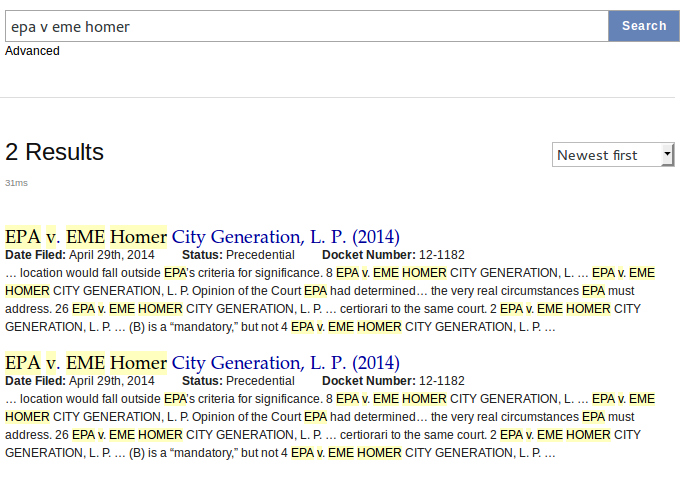687x488 pixels.
Task: Click Precedential status in the first result
Action: (260, 255)
